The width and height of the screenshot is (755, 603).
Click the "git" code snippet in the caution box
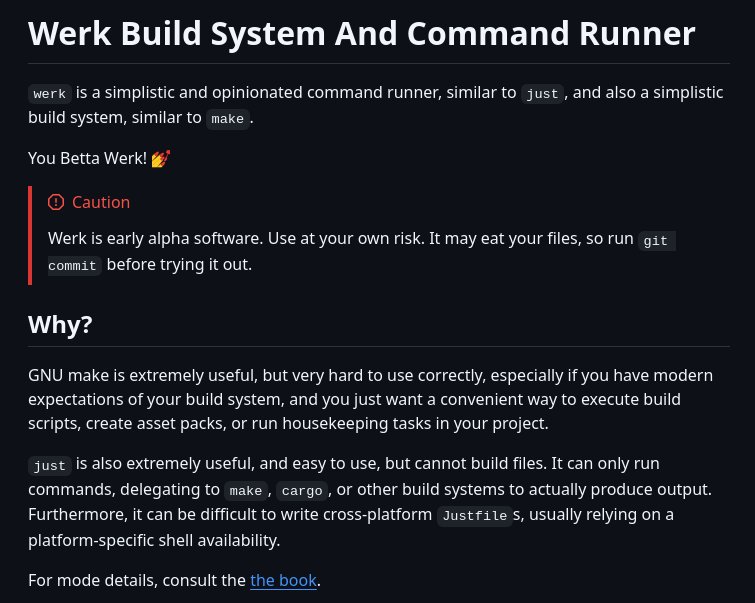tap(656, 240)
